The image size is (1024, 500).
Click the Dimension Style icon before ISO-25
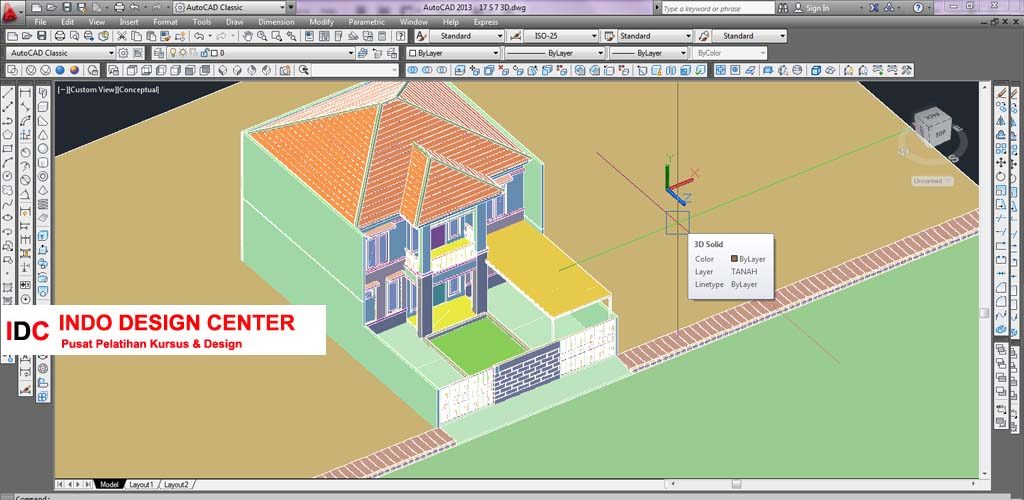515,36
